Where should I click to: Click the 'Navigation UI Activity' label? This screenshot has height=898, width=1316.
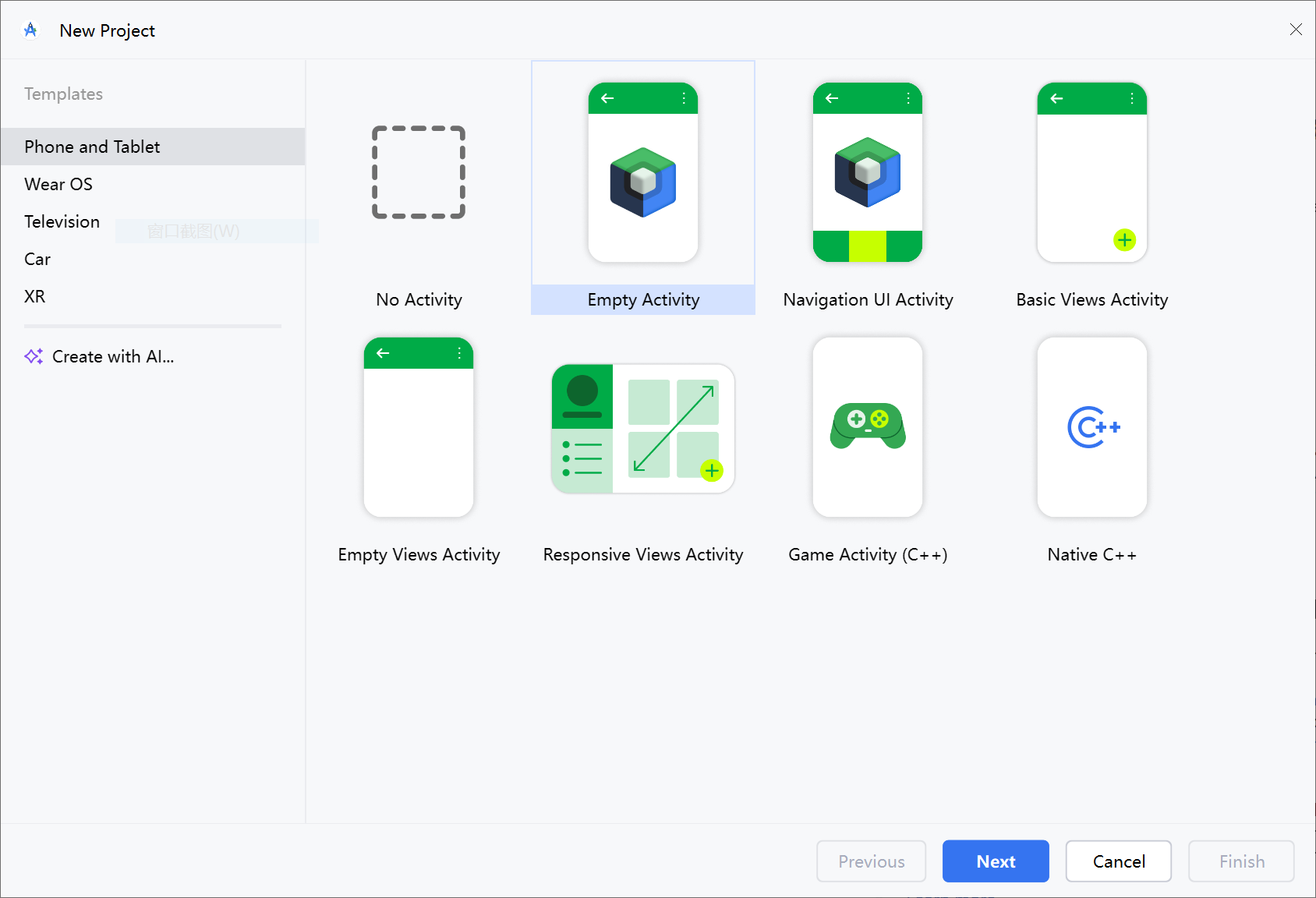click(x=868, y=299)
